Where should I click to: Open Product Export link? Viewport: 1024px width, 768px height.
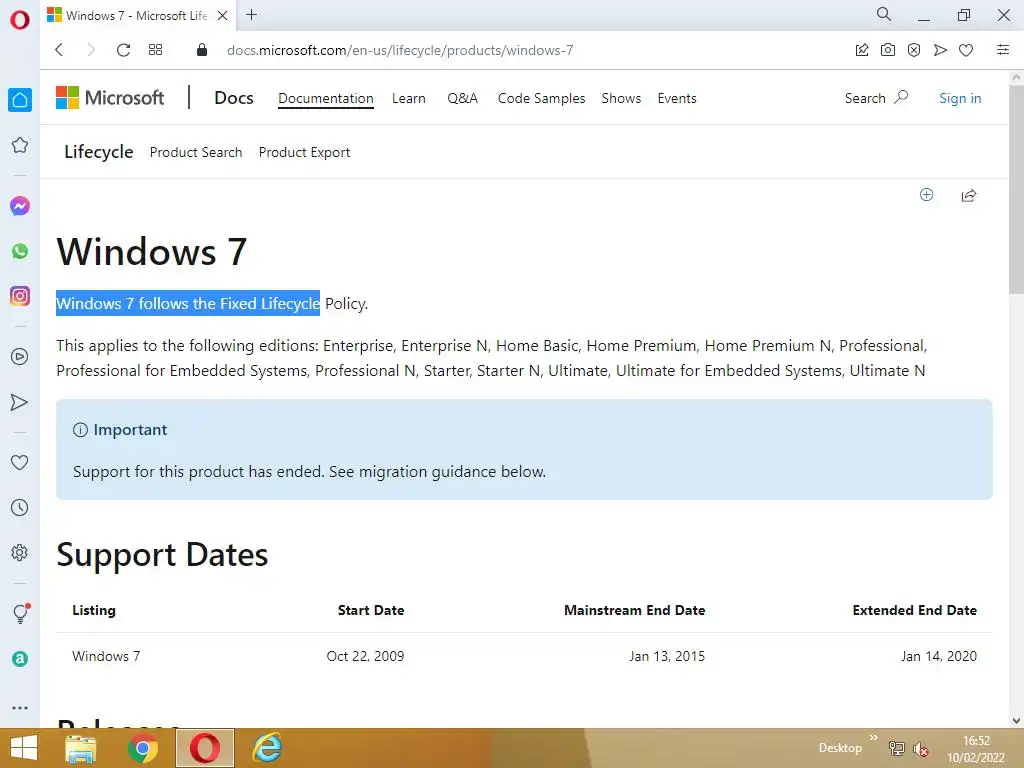(304, 152)
